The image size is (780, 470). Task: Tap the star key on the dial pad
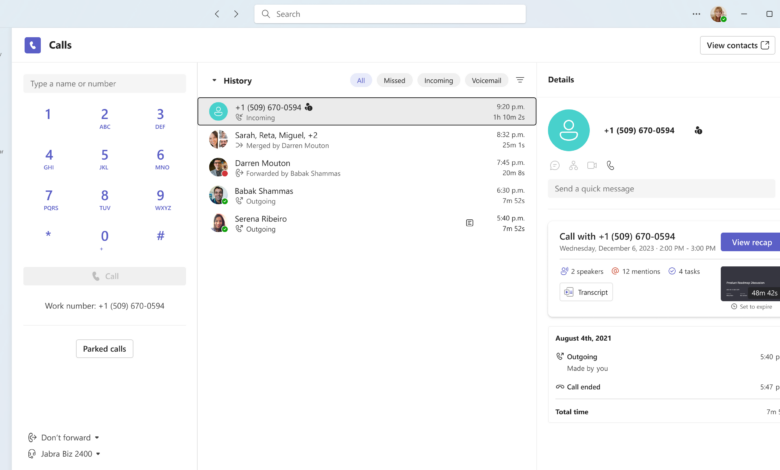pos(48,234)
